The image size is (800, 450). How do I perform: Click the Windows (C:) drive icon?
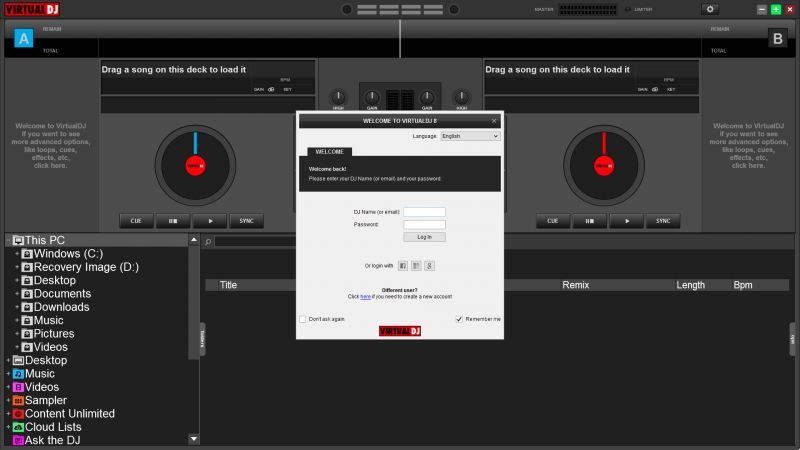click(x=27, y=254)
